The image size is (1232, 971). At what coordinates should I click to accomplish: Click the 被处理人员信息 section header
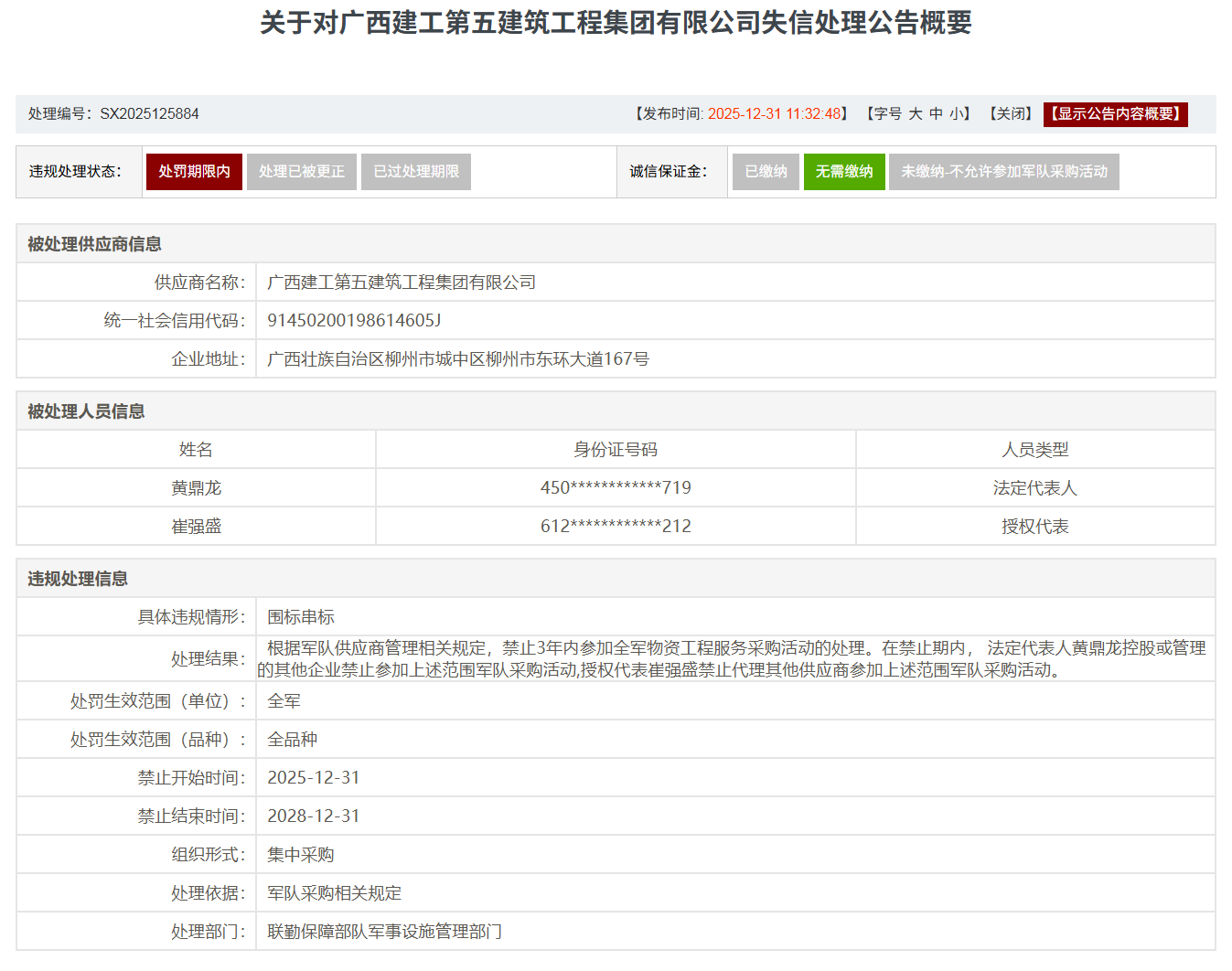tap(86, 411)
